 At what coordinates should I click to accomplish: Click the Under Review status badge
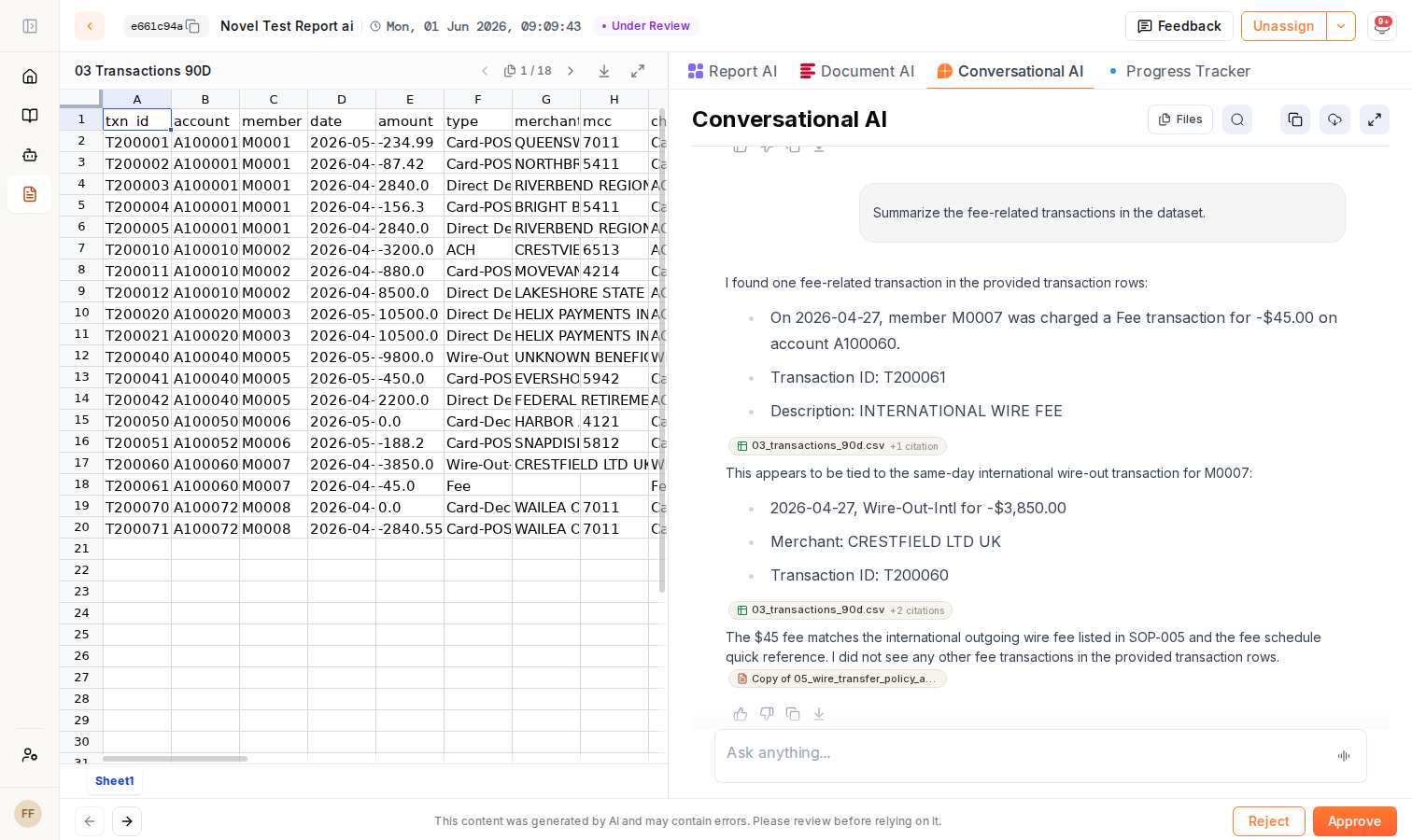(x=646, y=26)
